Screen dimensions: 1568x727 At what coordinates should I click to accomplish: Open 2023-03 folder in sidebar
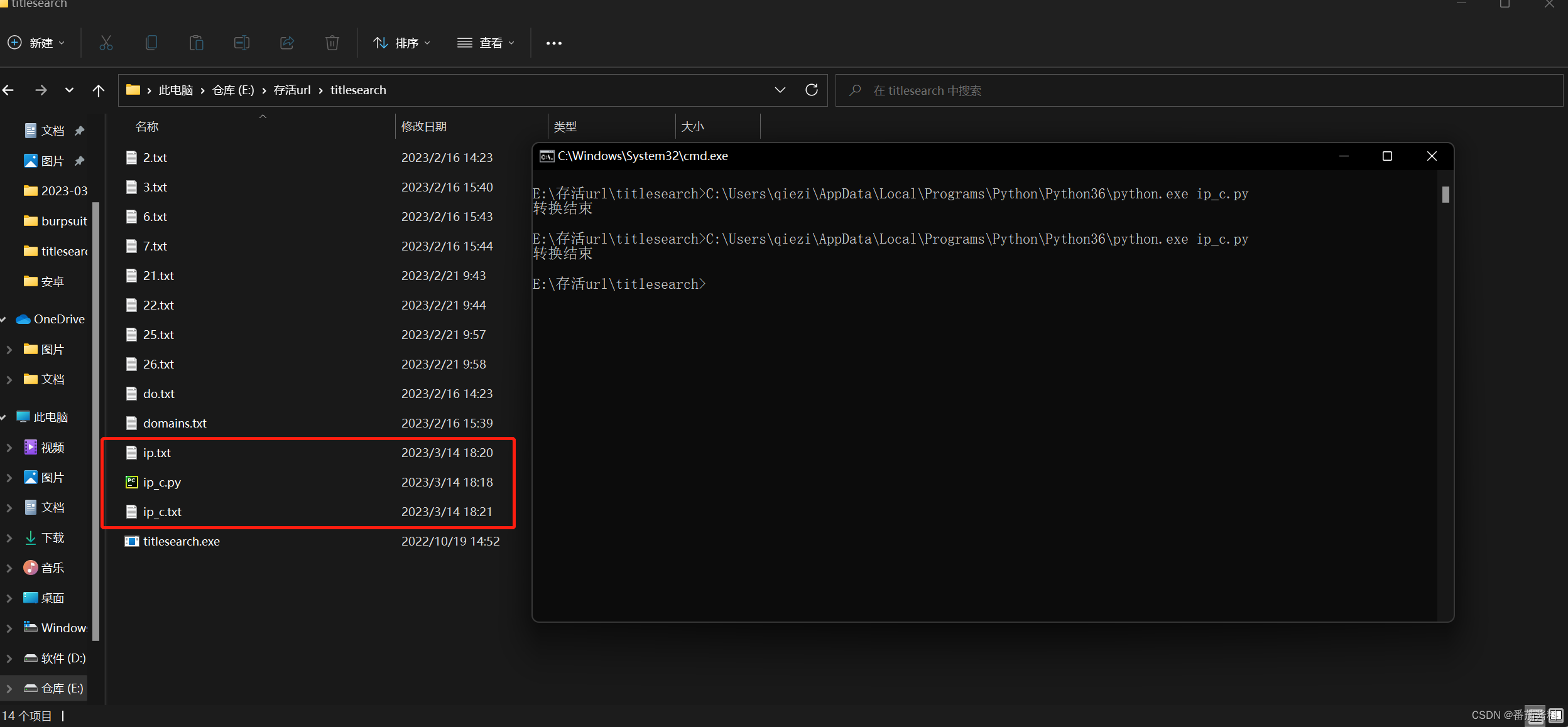pyautogui.click(x=55, y=191)
